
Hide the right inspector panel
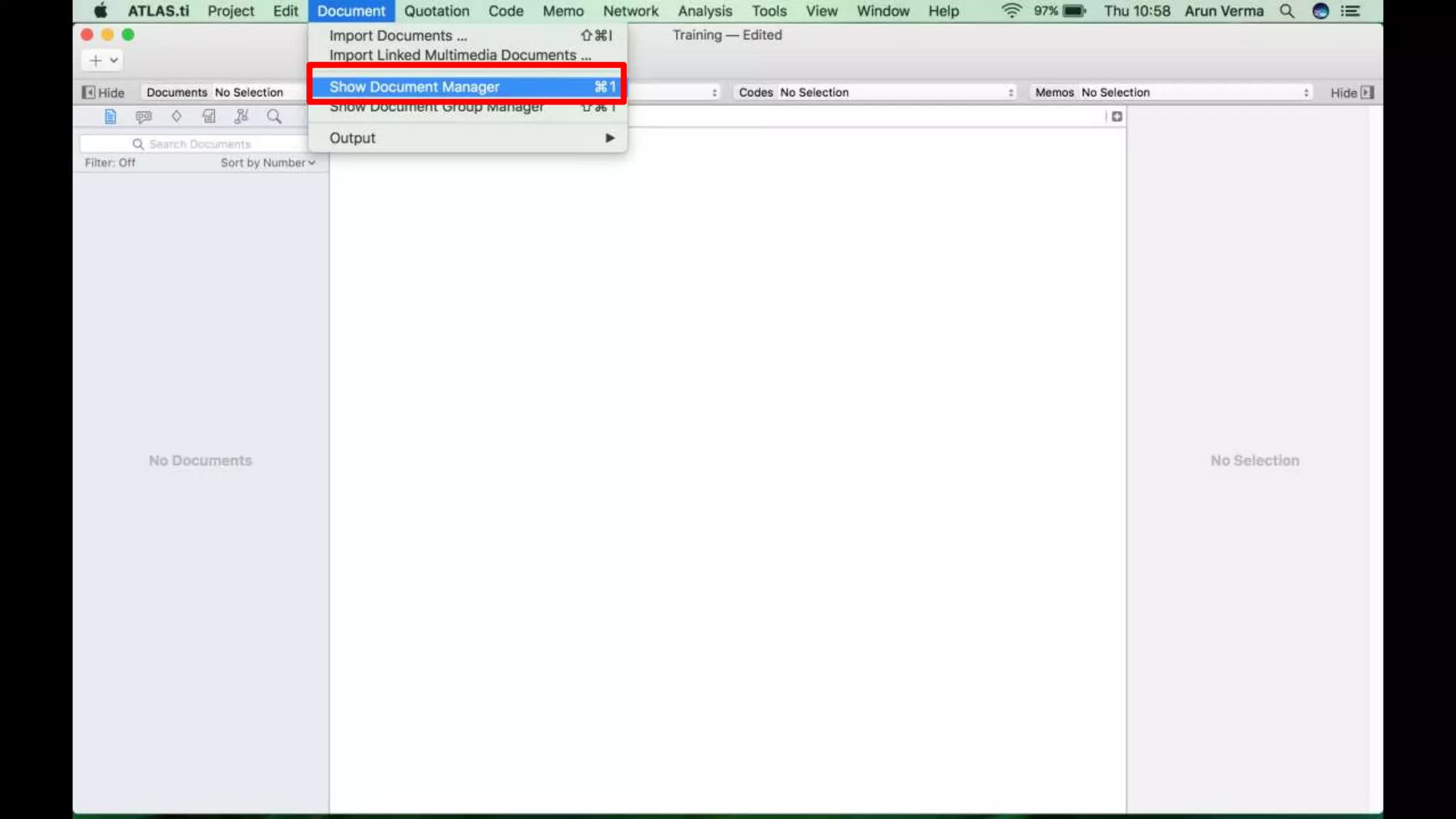pyautogui.click(x=1352, y=92)
